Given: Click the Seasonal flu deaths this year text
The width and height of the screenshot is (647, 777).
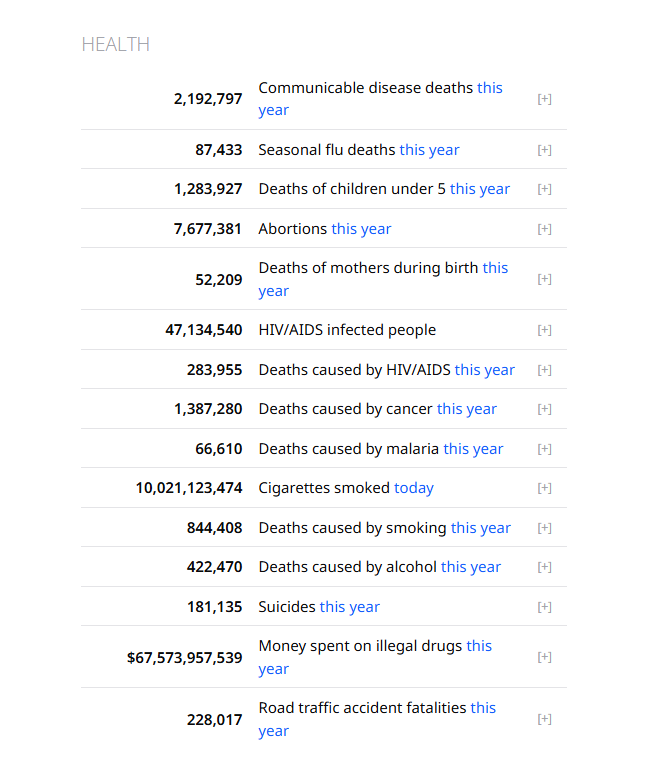Looking at the screenshot, I should [359, 150].
